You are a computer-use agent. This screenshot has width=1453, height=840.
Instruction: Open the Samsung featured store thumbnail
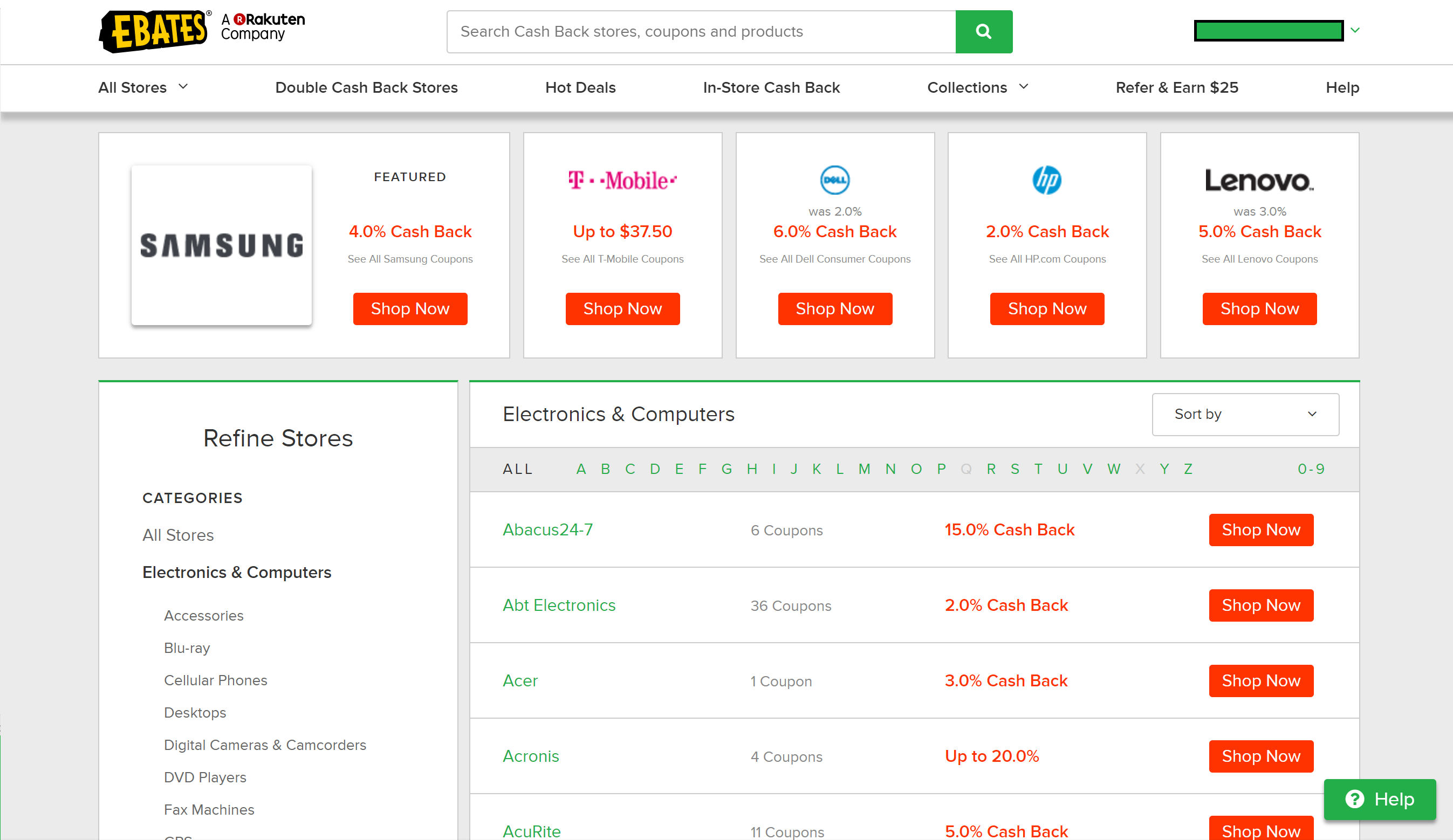tap(222, 245)
